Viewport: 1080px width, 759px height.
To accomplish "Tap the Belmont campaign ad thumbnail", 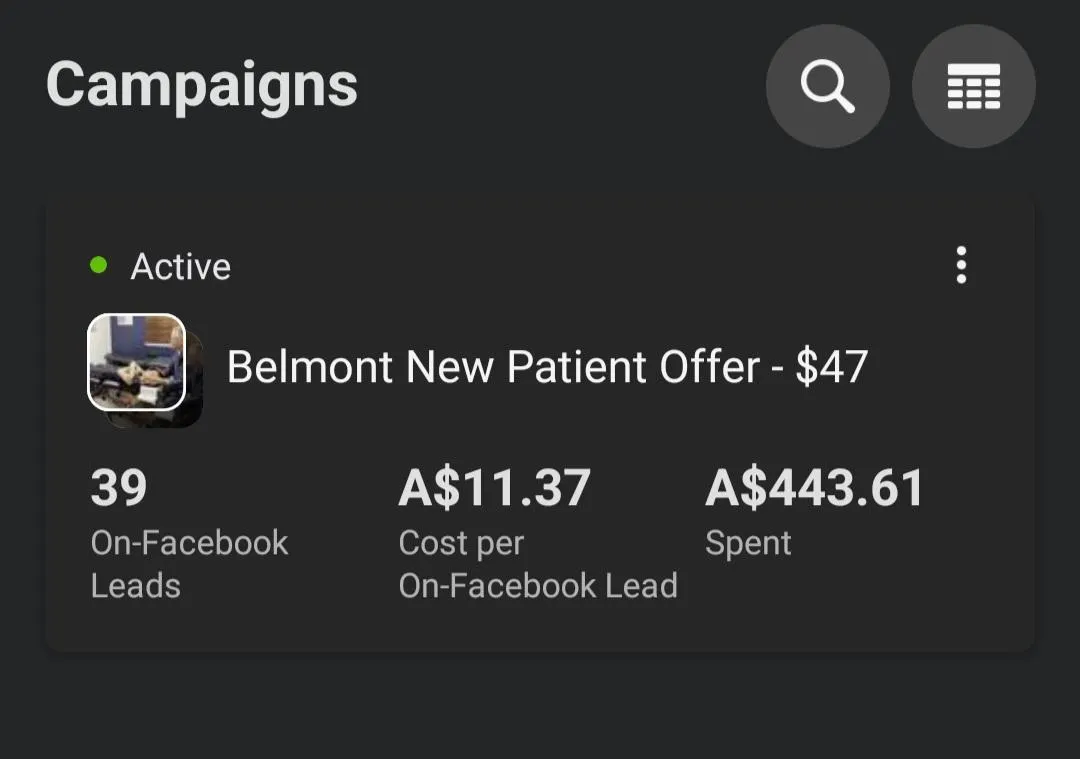I will (x=137, y=361).
